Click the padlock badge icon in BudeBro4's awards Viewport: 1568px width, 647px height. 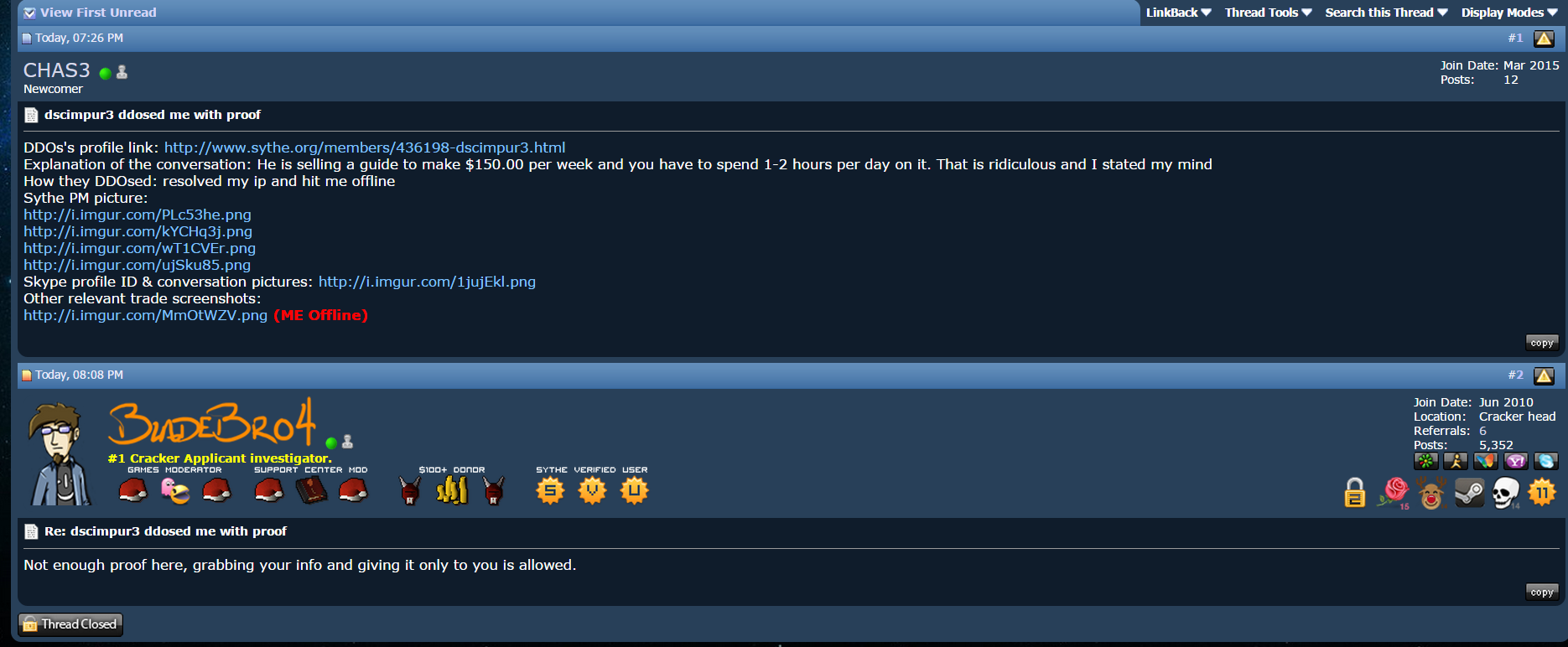pyautogui.click(x=1355, y=493)
